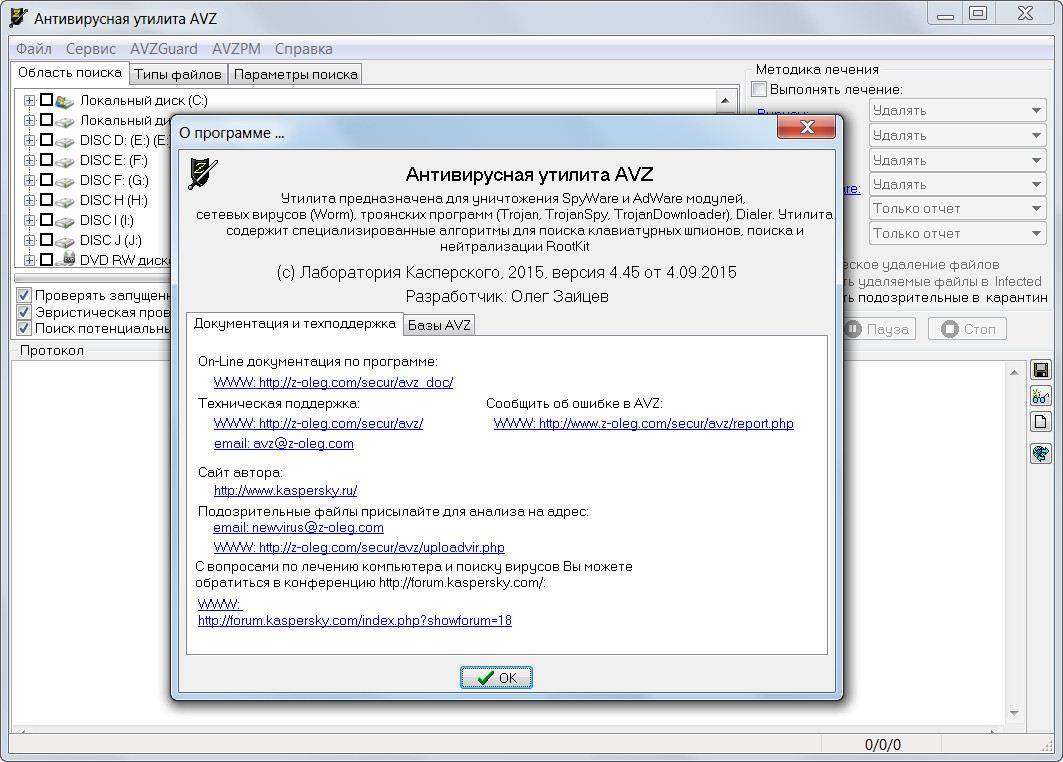The image size is (1063, 762).
Task: Open the Сервис menu
Action: [90, 49]
